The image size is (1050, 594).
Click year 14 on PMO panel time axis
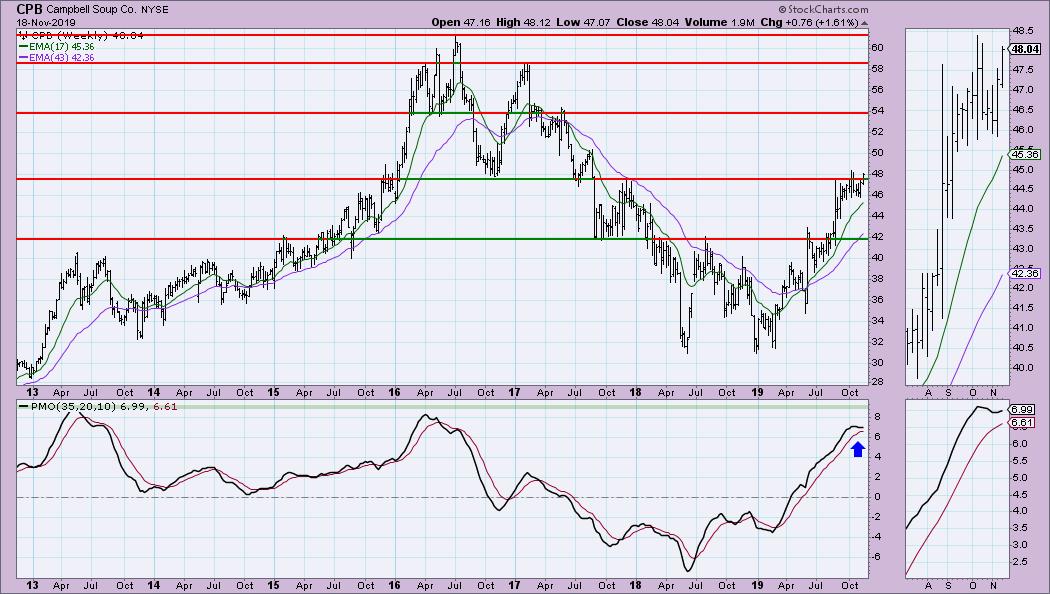(x=153, y=585)
